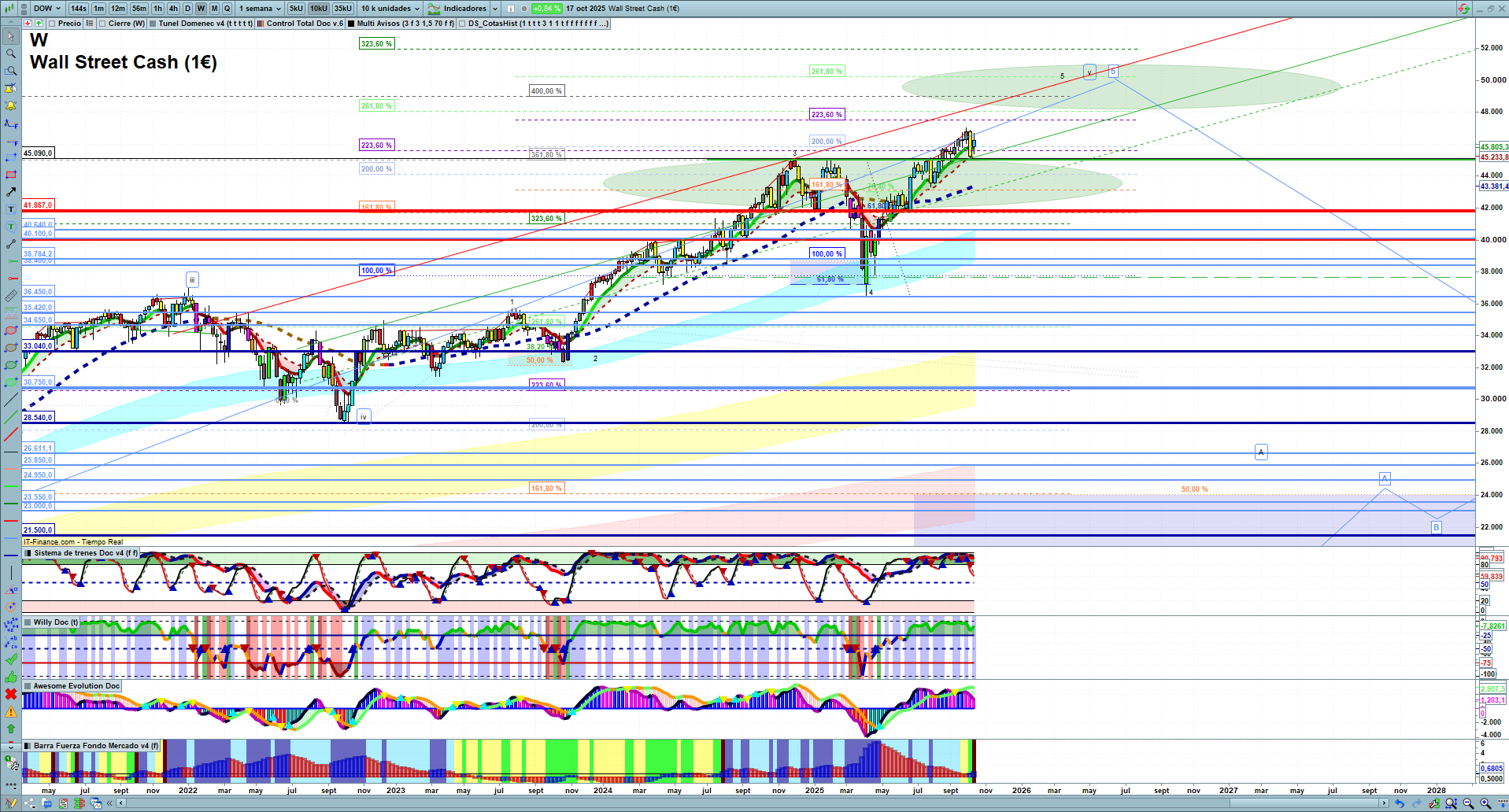Select the green horizontal line tool
1509x812 pixels.
coord(11,261)
